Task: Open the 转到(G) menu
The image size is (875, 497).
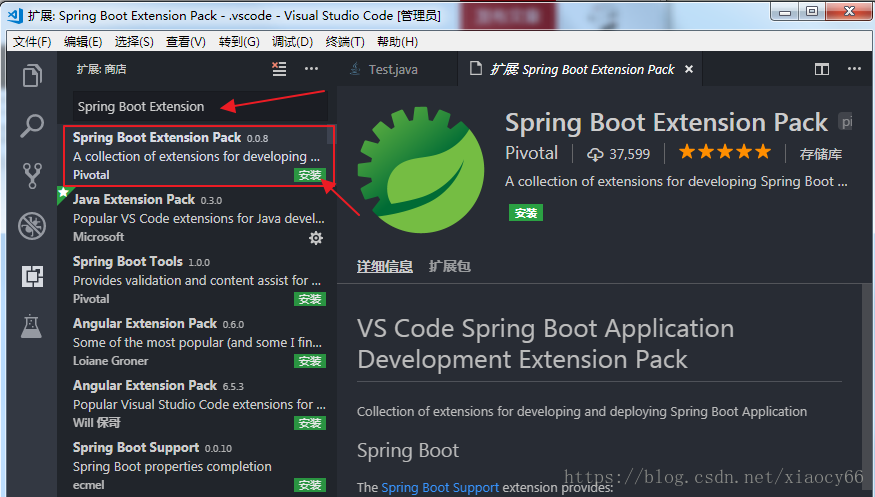Action: click(239, 42)
